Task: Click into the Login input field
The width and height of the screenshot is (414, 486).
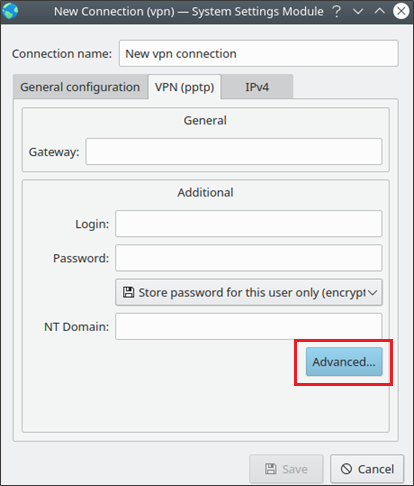Action: tap(249, 224)
